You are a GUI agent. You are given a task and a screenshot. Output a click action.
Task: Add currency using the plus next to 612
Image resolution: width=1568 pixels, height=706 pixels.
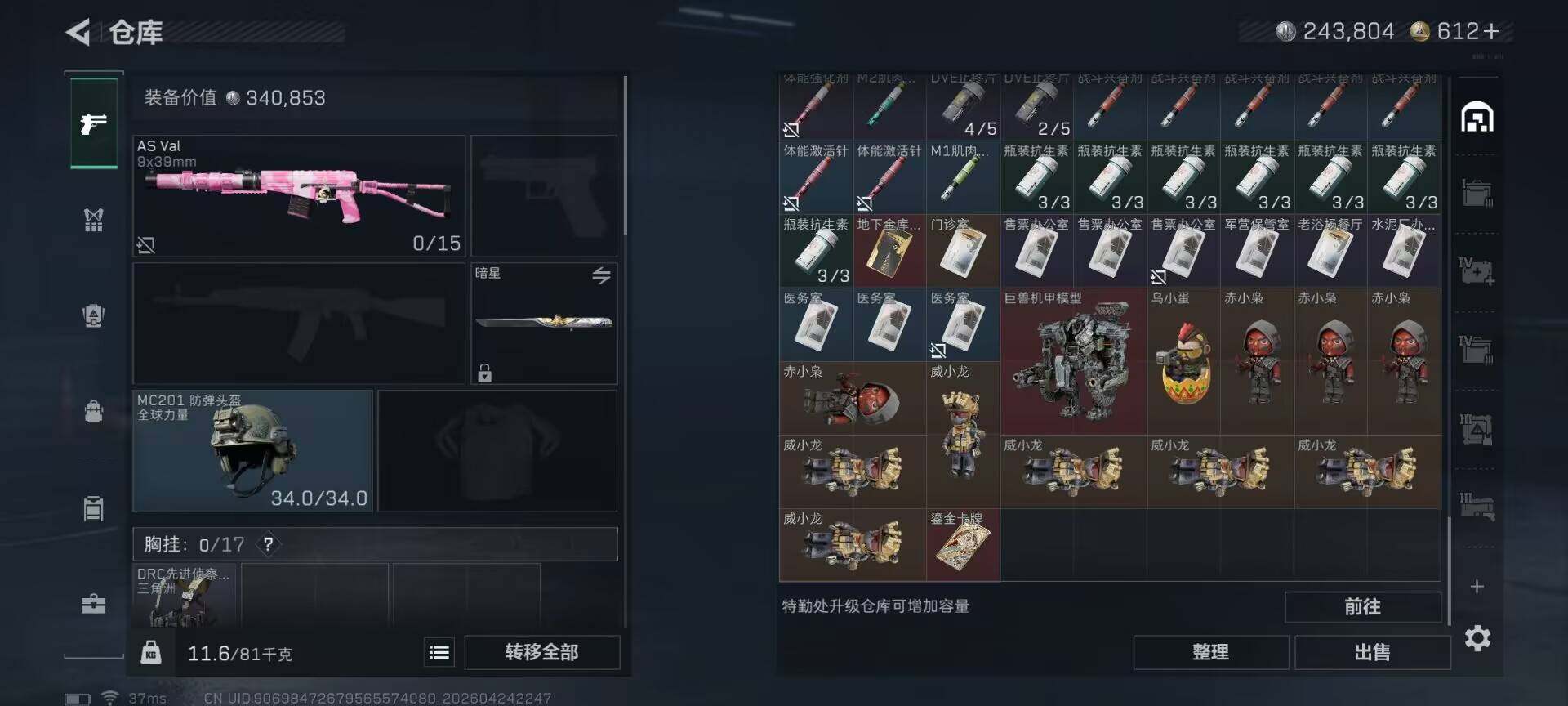pos(1491,31)
